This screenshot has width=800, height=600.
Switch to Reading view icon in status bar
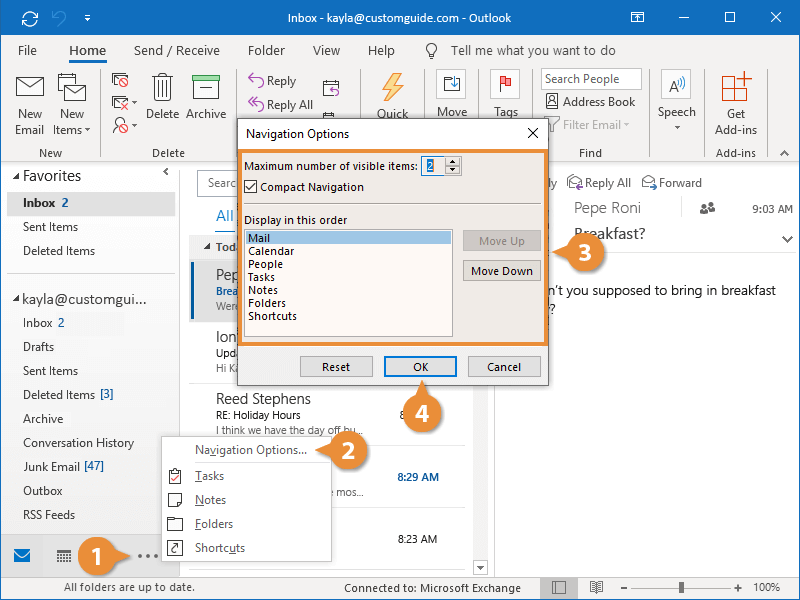[596, 587]
